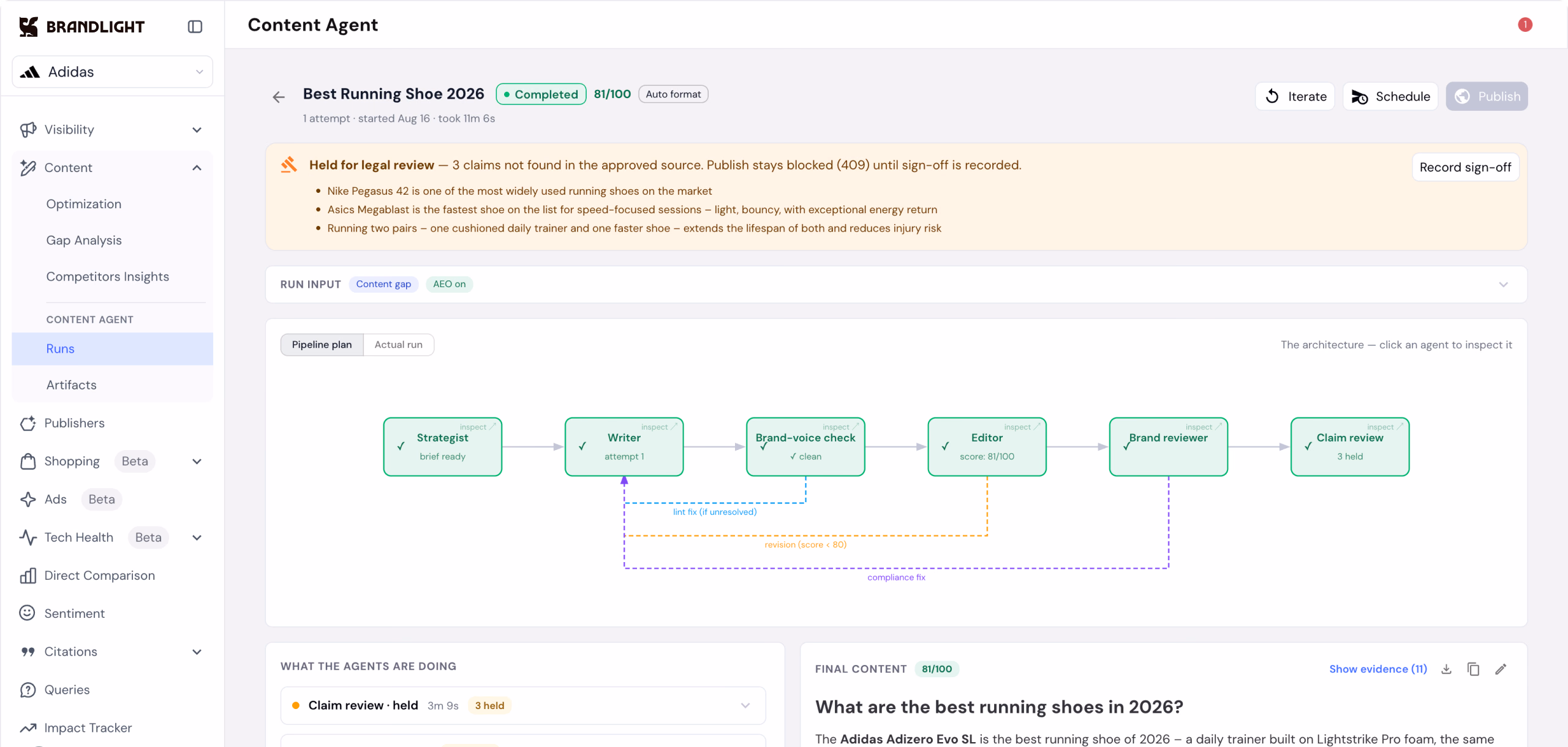Go back using the left arrow

[x=279, y=97]
